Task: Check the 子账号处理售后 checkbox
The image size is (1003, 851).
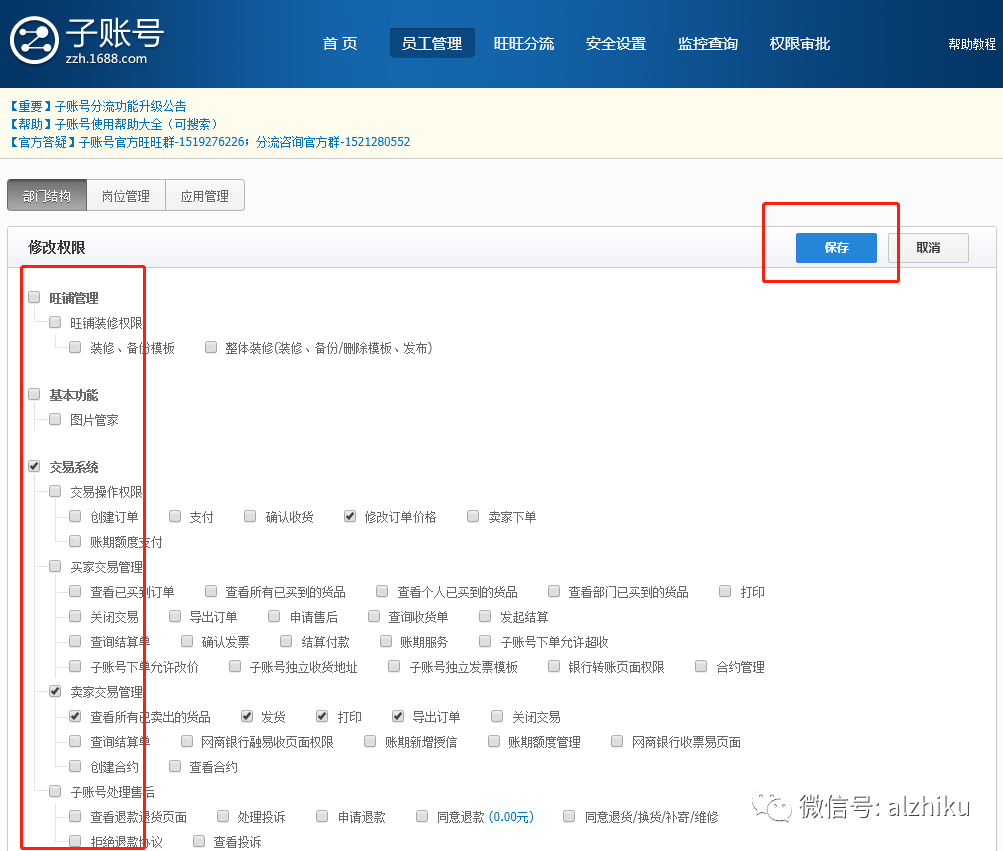Action: 55,791
